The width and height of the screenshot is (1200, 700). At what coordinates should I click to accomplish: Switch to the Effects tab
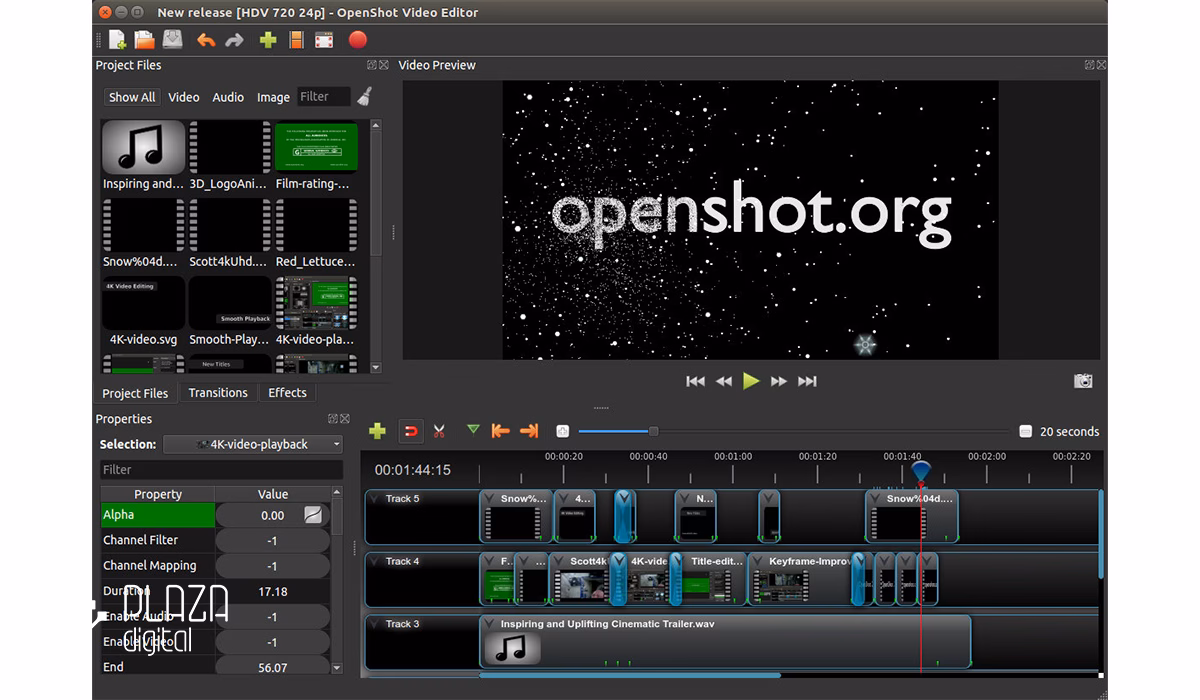[x=287, y=393]
